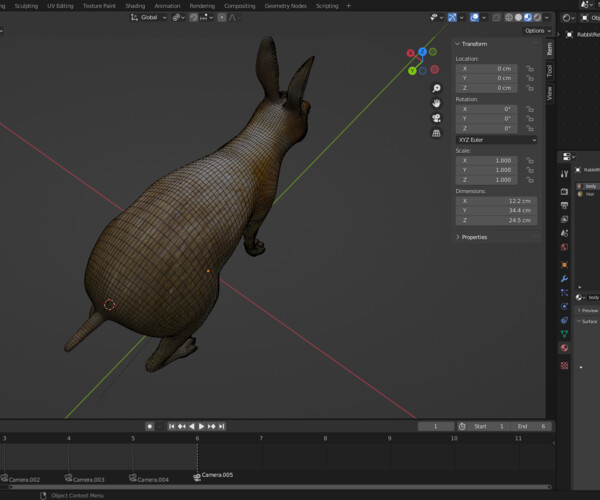Click the green Y axis gizmo

(412, 71)
